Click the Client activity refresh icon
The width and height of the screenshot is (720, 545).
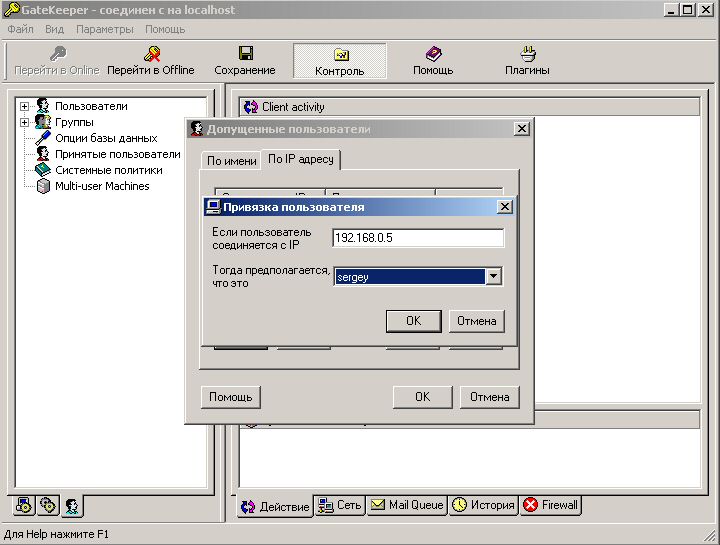pyautogui.click(x=251, y=107)
